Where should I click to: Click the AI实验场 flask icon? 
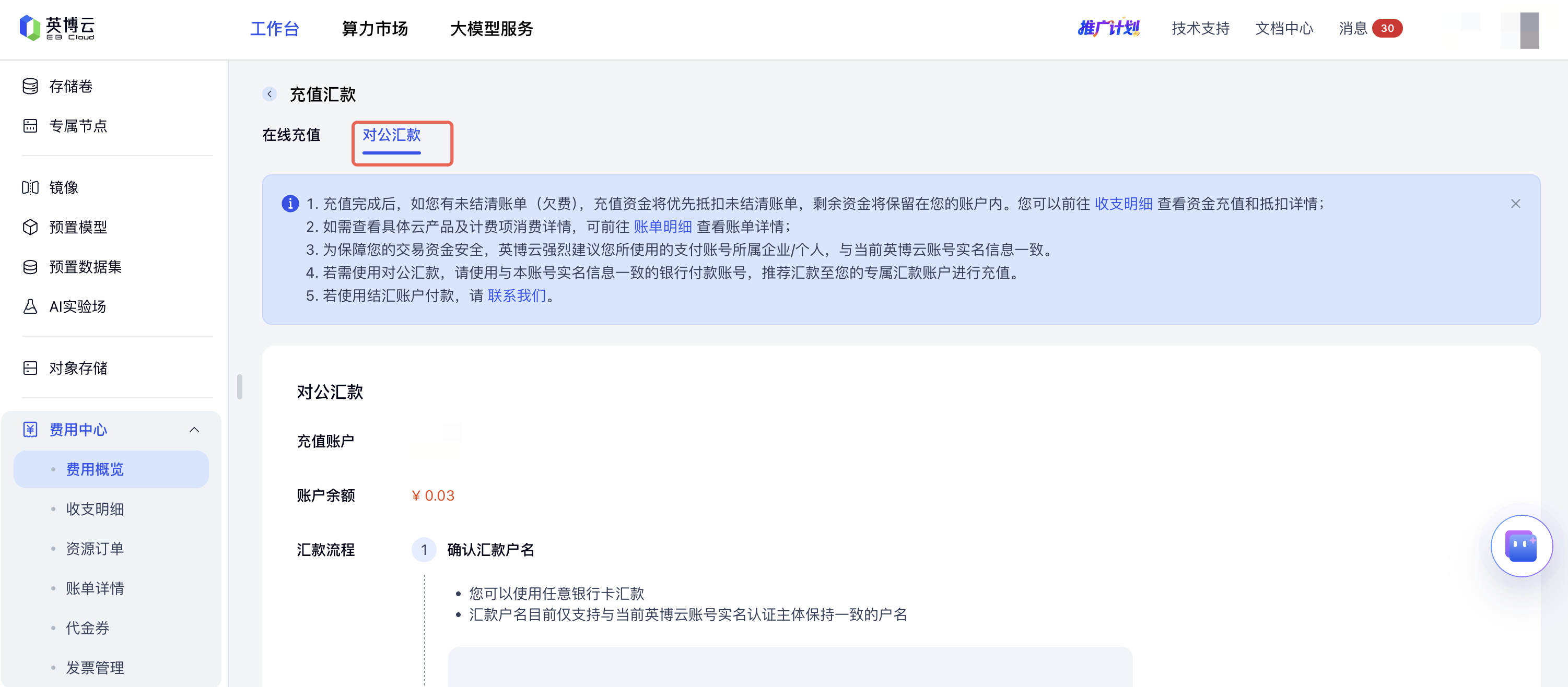pos(30,306)
